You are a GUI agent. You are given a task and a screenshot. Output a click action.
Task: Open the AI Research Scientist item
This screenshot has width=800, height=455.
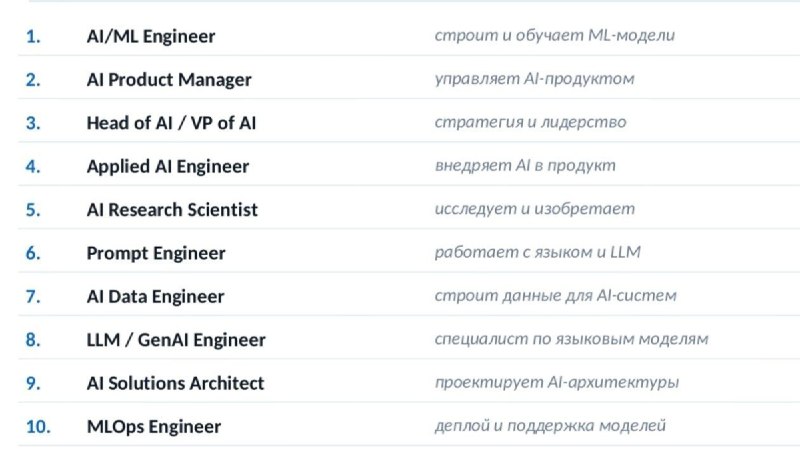point(172,210)
